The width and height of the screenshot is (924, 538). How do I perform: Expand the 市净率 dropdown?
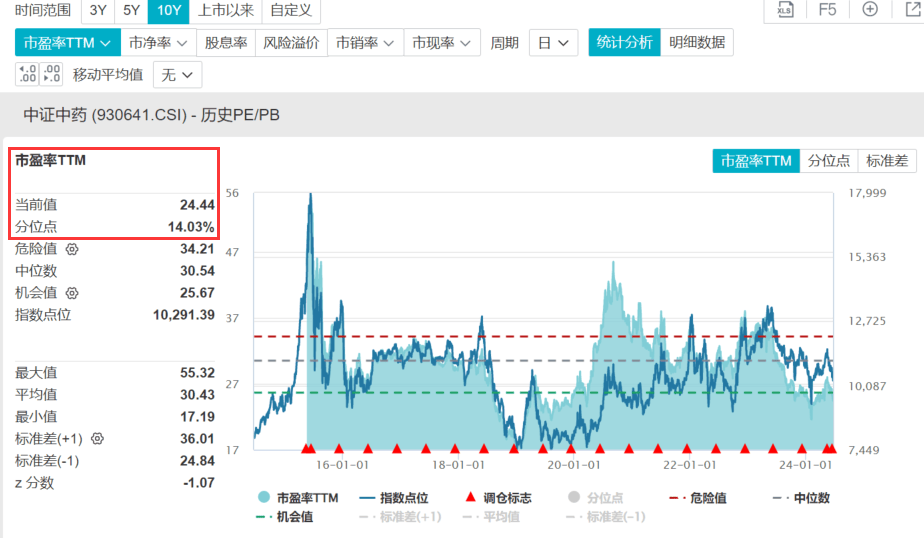(158, 42)
